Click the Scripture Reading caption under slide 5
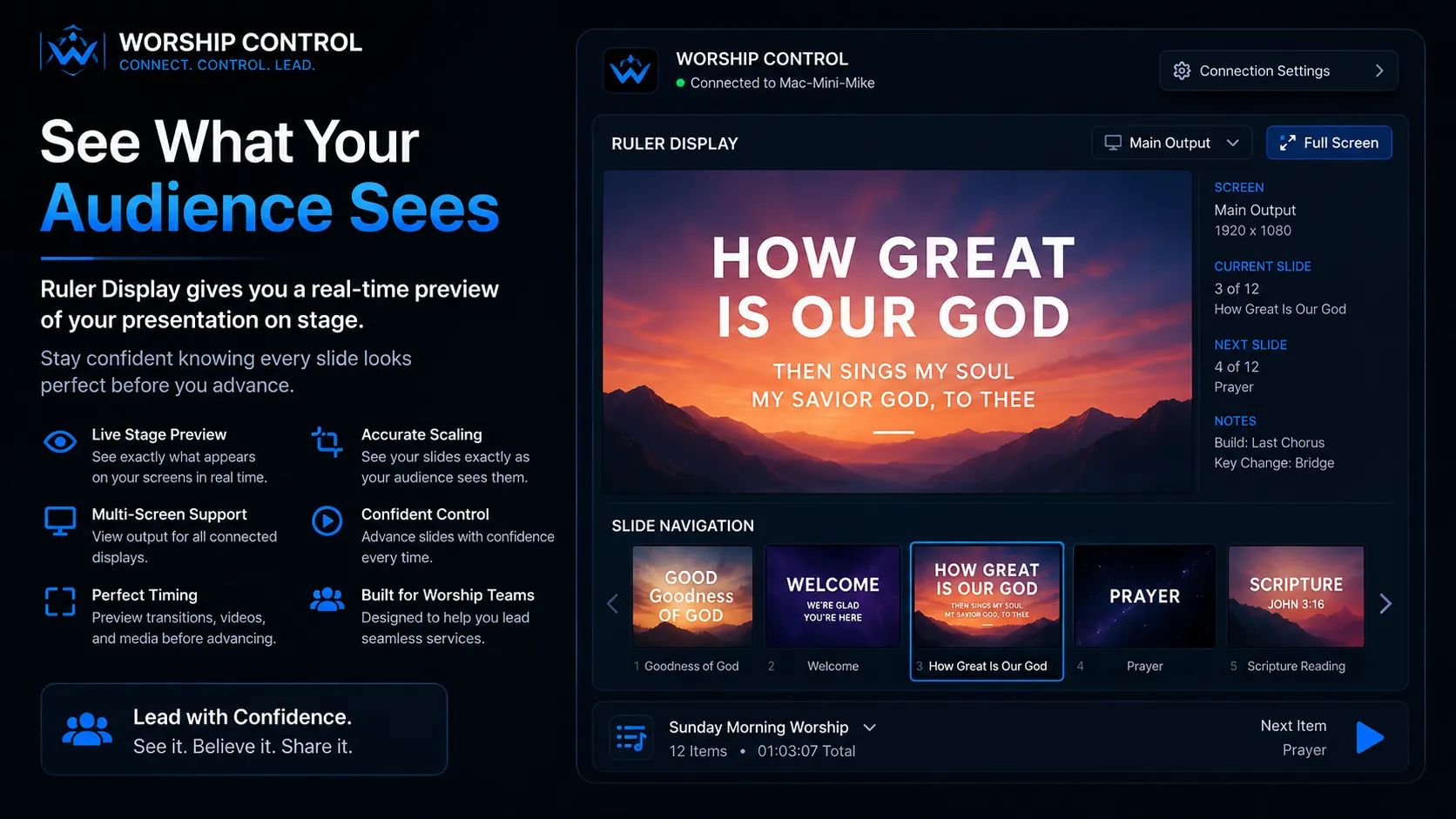 point(1296,667)
